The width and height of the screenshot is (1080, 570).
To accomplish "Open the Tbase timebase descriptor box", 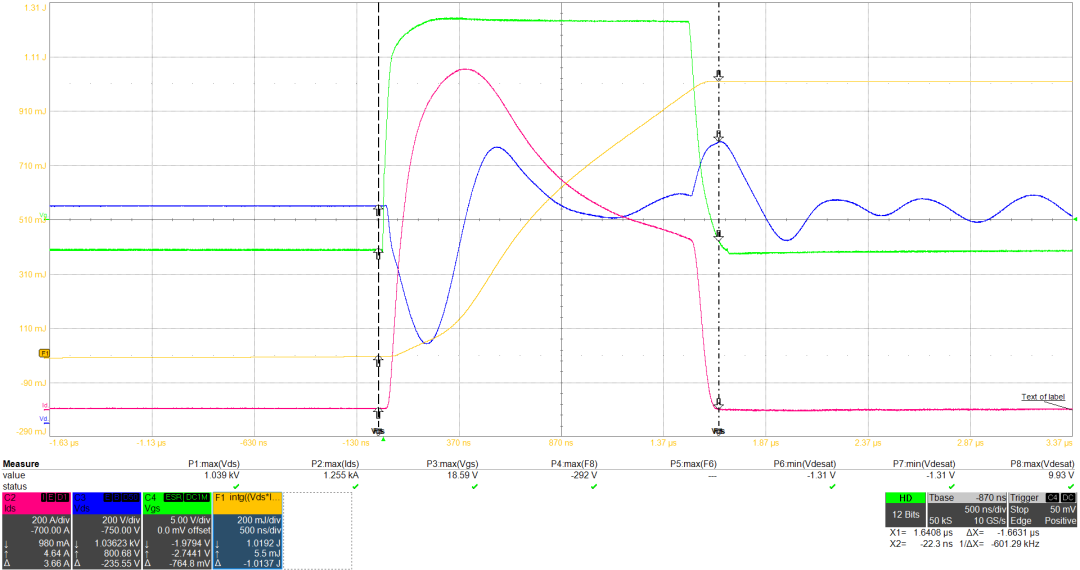I will tap(967, 509).
